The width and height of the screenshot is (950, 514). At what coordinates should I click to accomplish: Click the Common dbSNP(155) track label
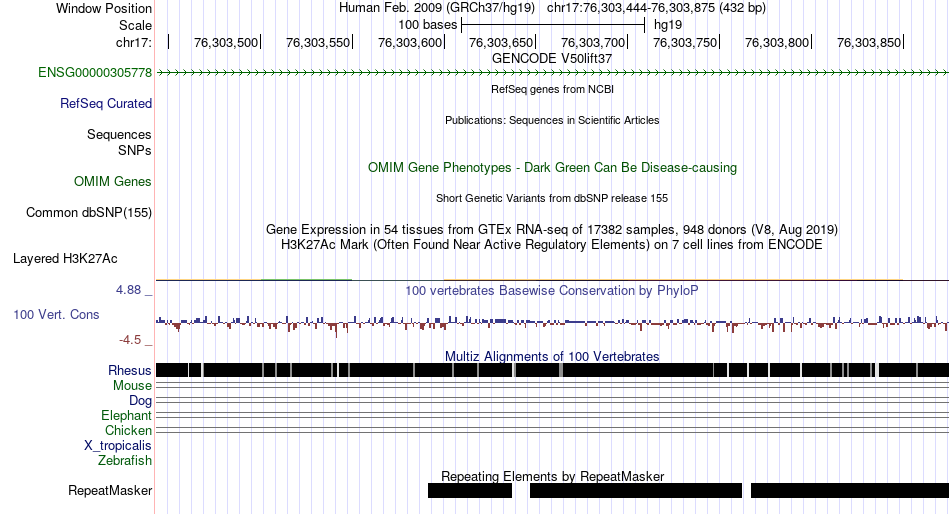click(88, 213)
